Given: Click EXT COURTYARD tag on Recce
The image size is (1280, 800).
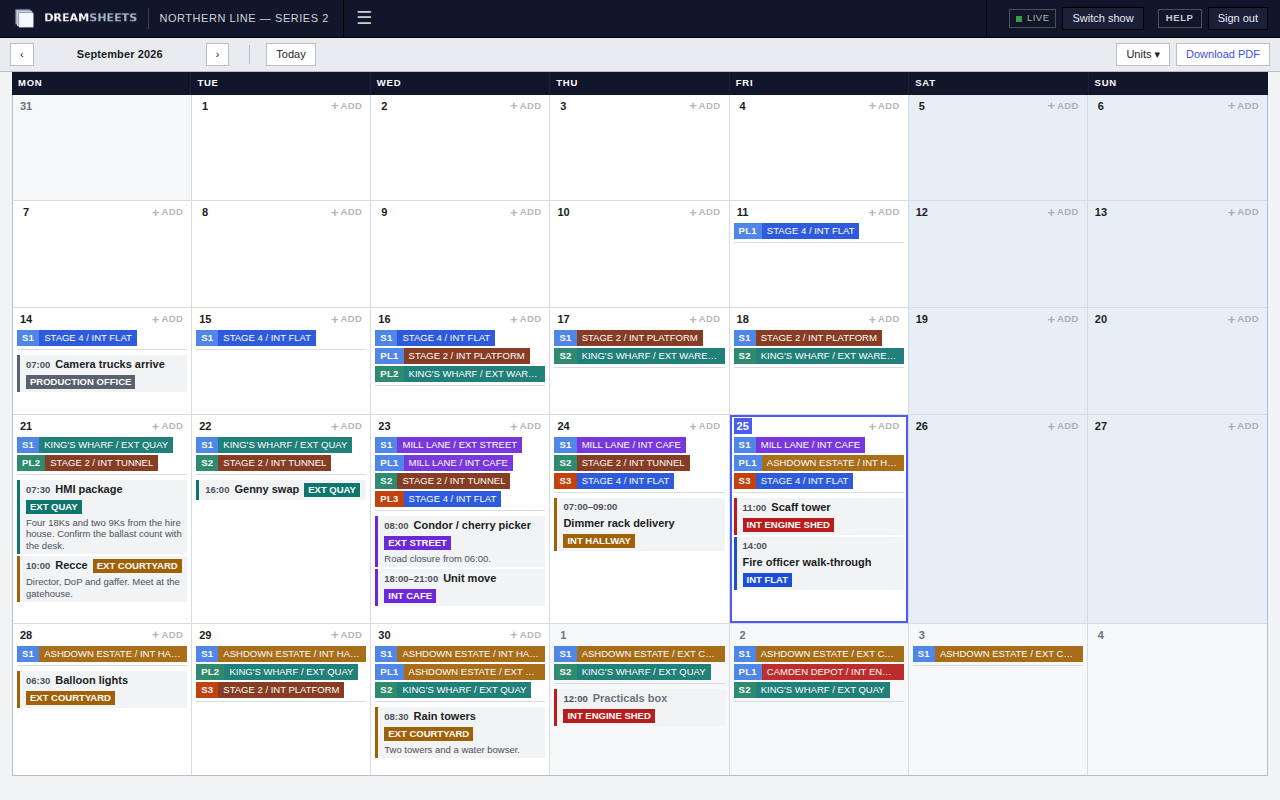Looking at the screenshot, I should coord(137,566).
